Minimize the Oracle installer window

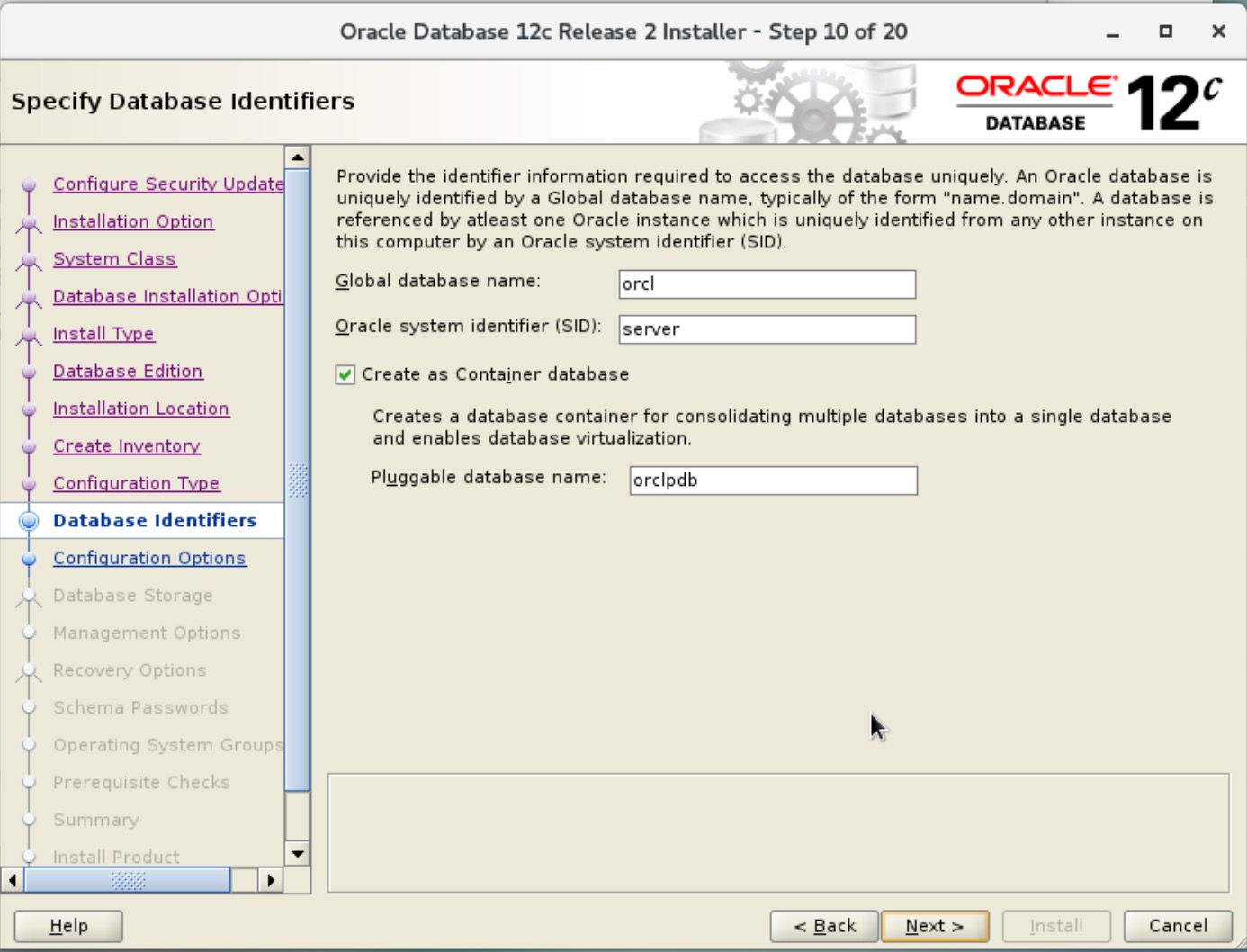[1113, 32]
